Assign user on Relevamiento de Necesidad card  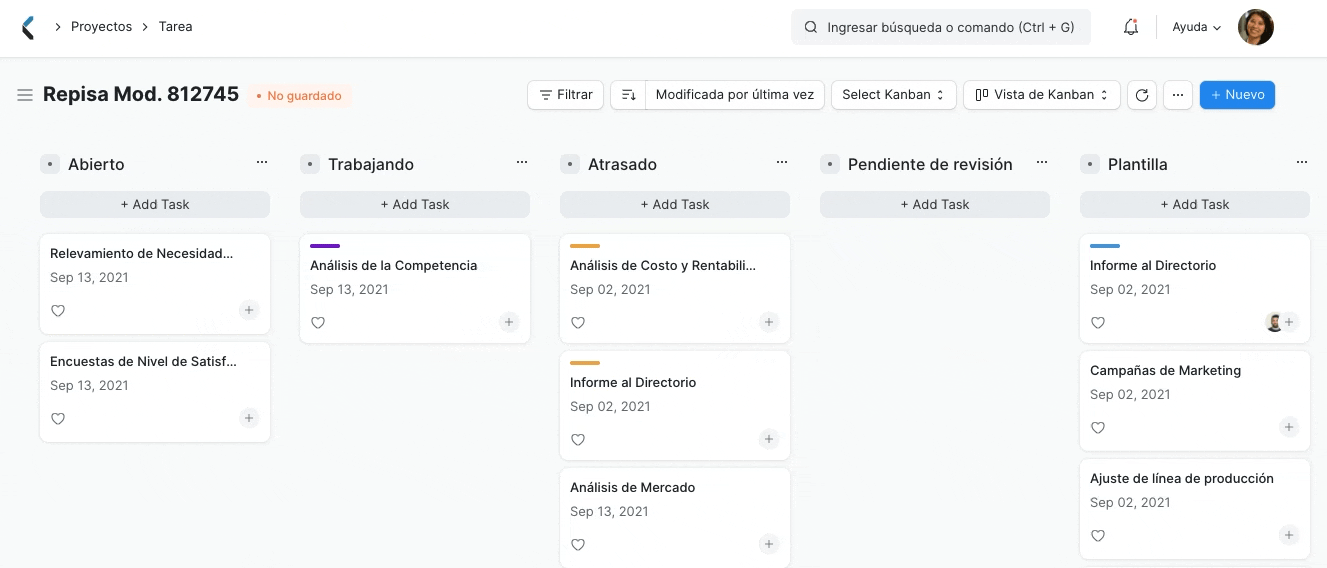(249, 310)
